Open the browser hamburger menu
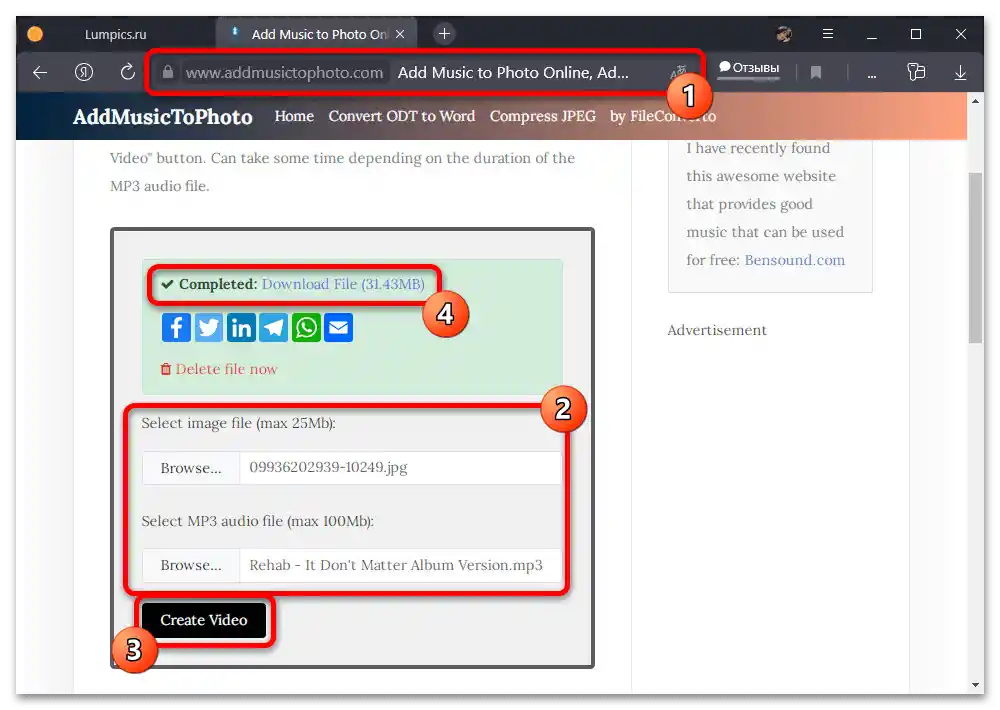 827,34
